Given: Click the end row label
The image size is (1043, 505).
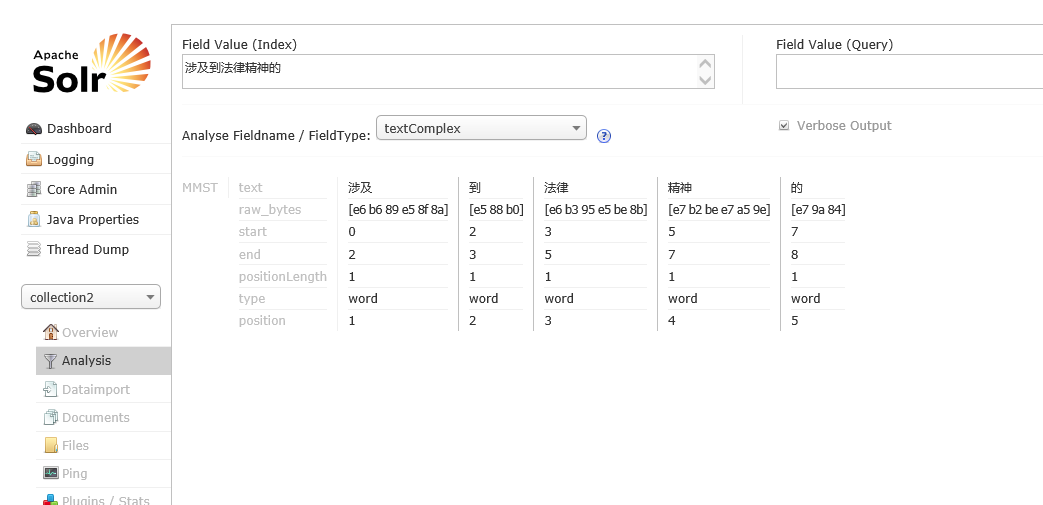Looking at the screenshot, I should click(250, 254).
